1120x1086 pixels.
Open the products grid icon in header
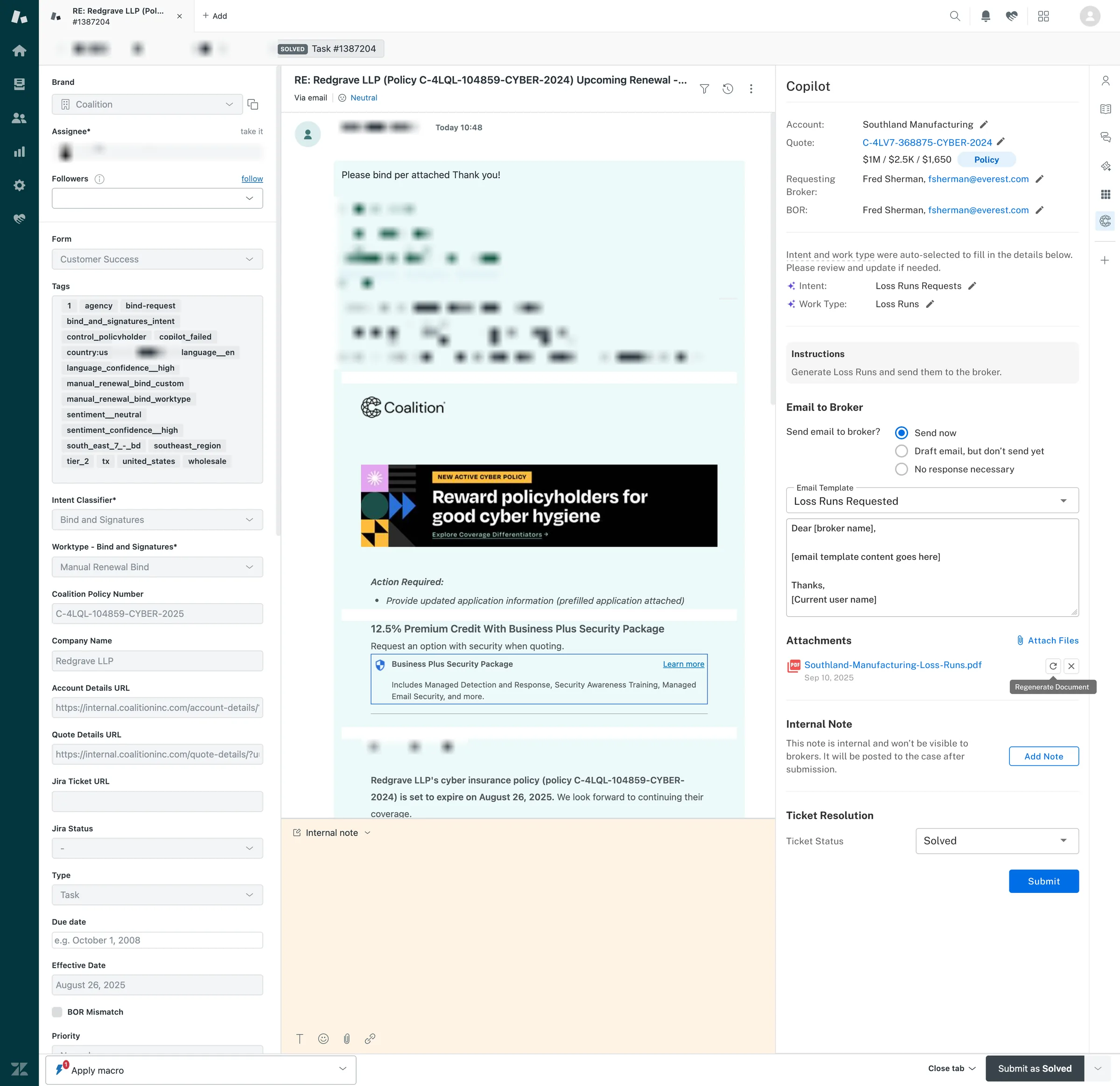(x=1043, y=16)
